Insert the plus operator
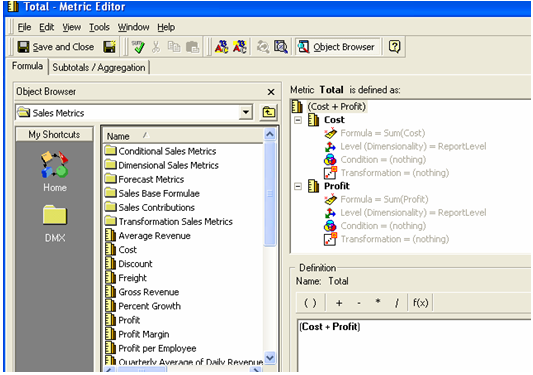 tap(339, 303)
